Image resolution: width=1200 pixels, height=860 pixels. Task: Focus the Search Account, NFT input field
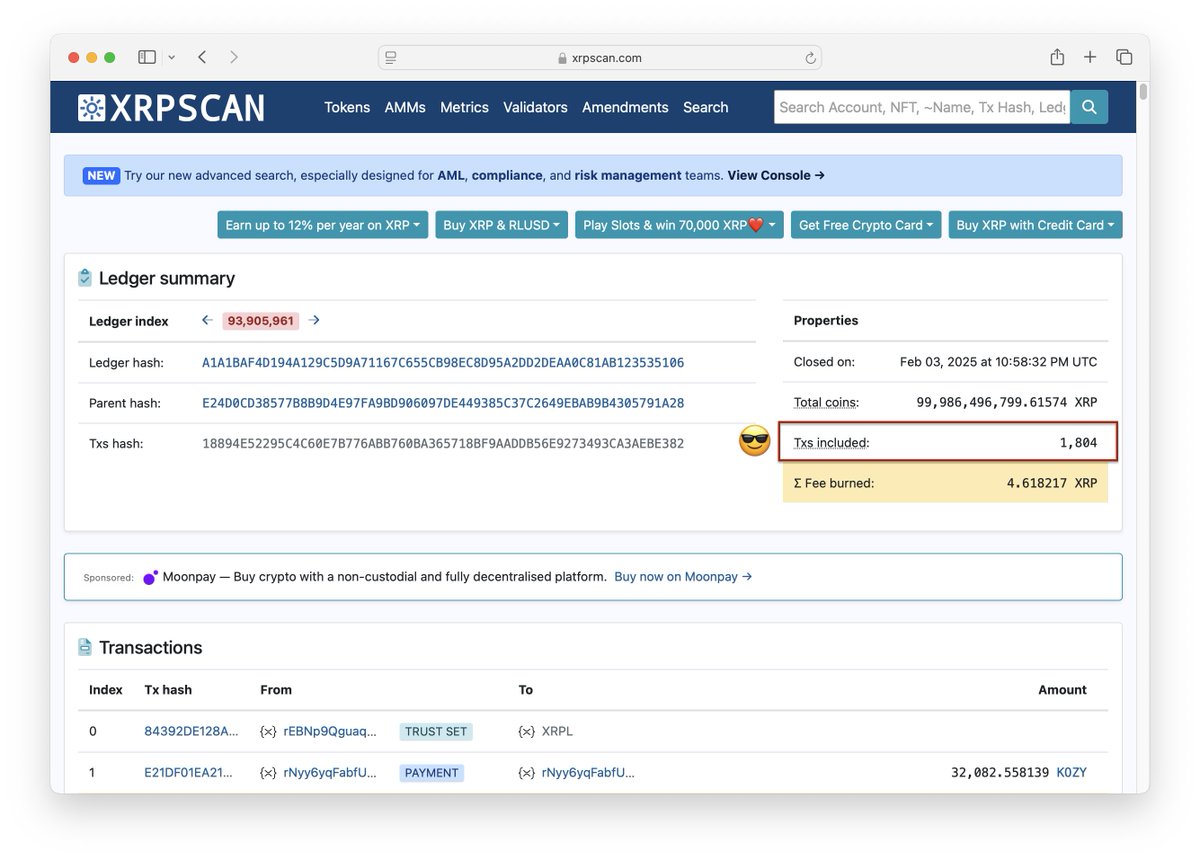(922, 107)
